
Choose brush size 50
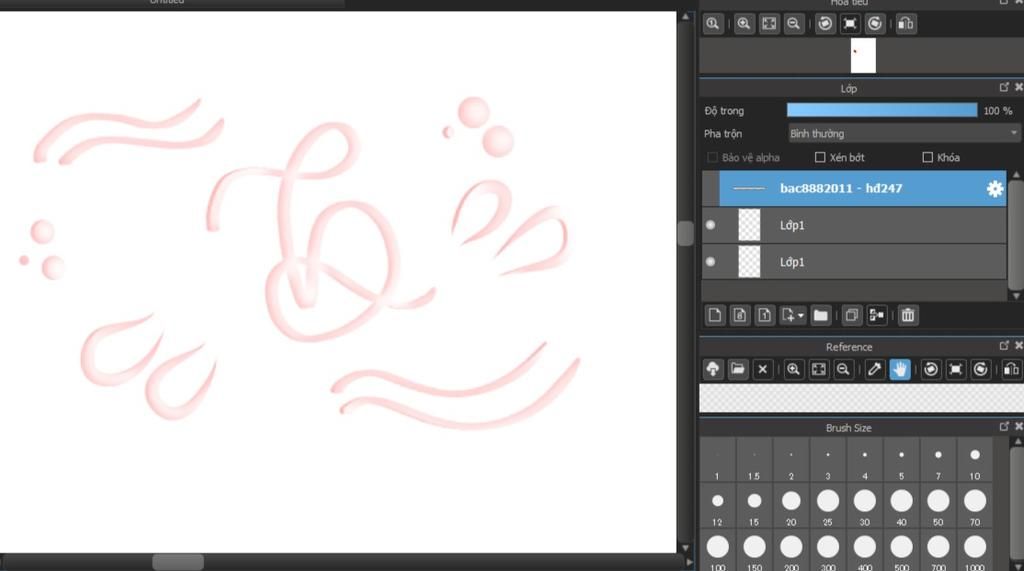938,508
